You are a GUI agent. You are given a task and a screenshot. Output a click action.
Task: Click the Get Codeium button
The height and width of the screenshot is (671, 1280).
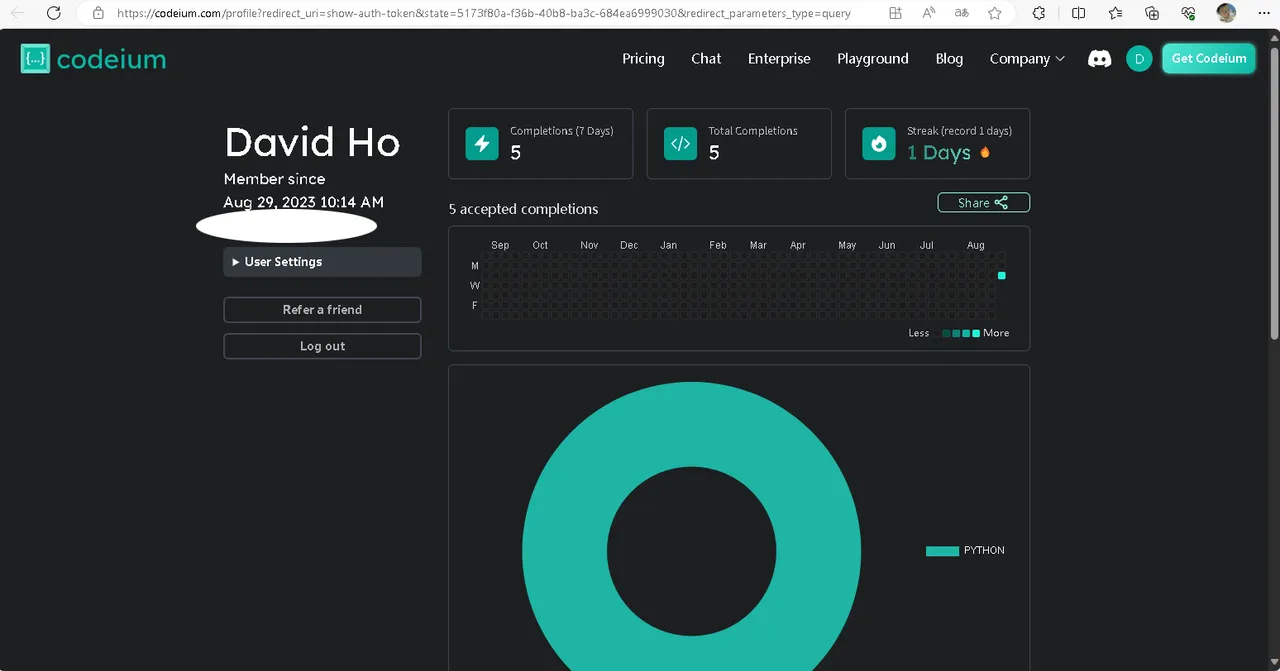pos(1209,58)
